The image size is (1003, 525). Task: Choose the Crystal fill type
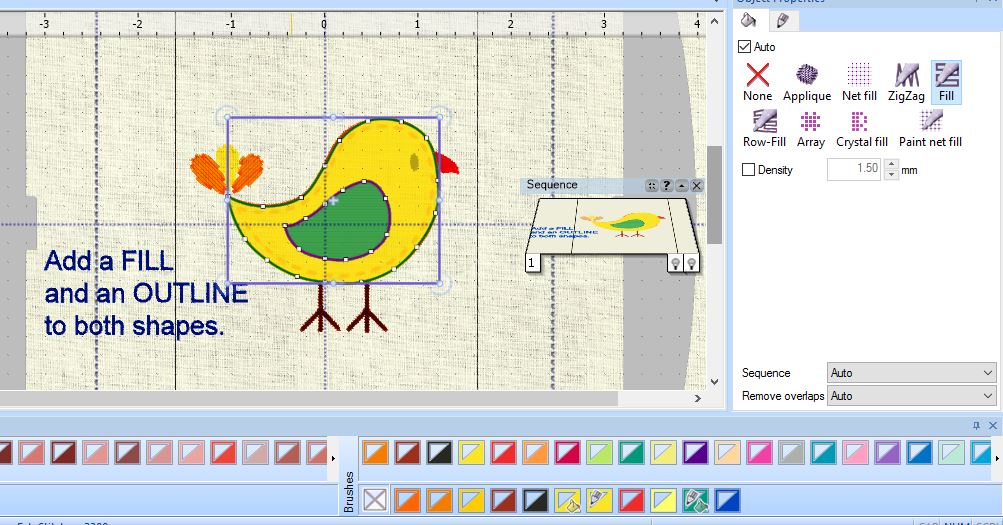pos(862,129)
